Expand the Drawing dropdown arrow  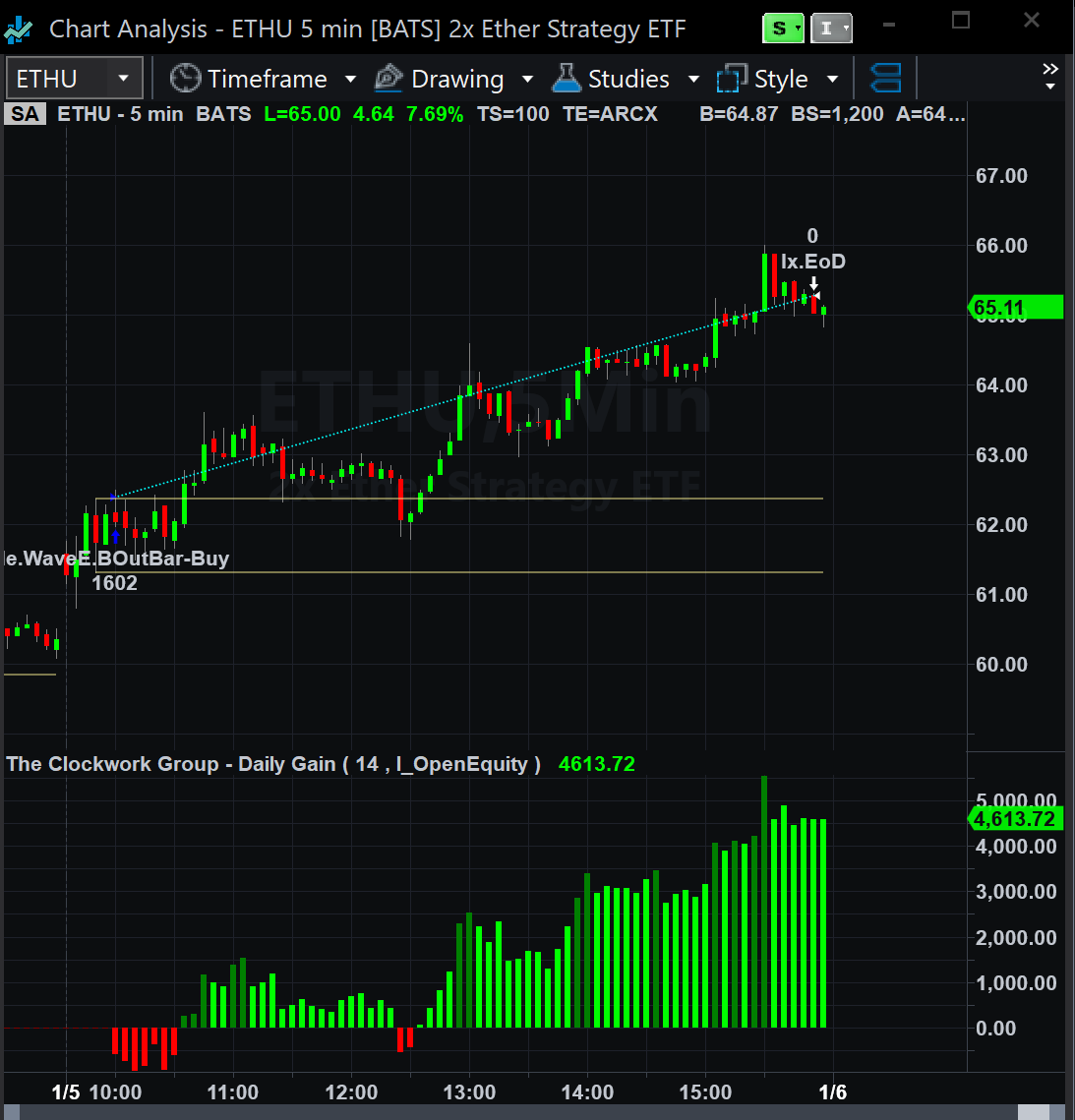528,79
